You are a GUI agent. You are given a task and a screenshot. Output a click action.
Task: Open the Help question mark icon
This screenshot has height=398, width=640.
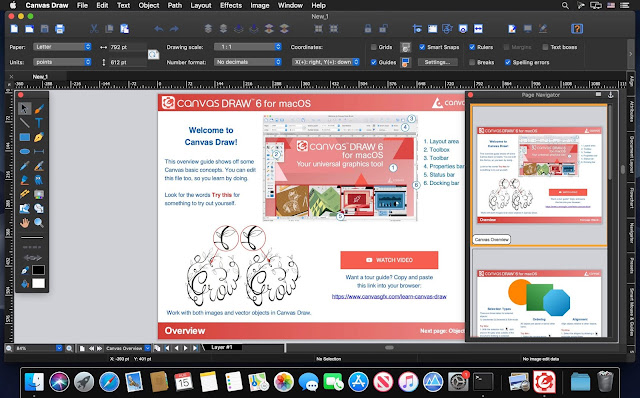point(576,29)
